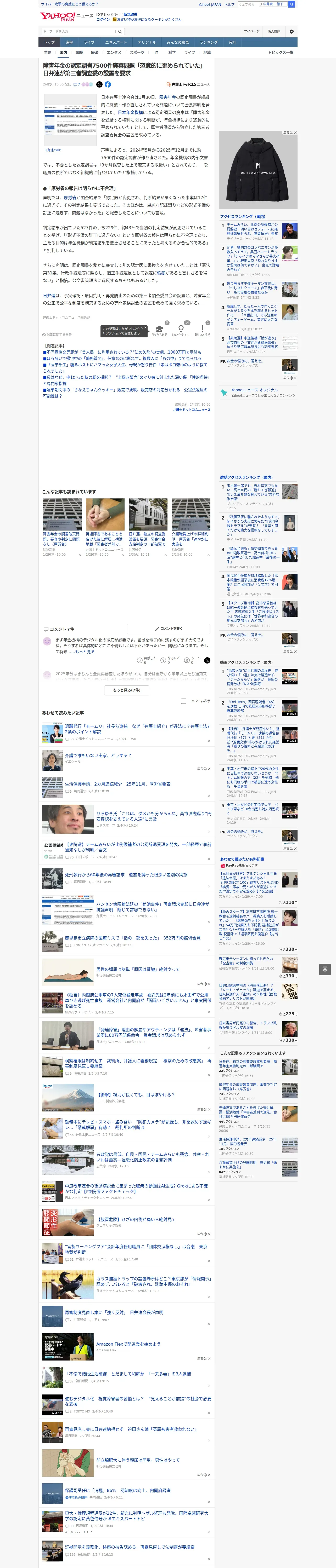Open the 国際 category
Screen dimensions: 336x1568
coord(79,52)
